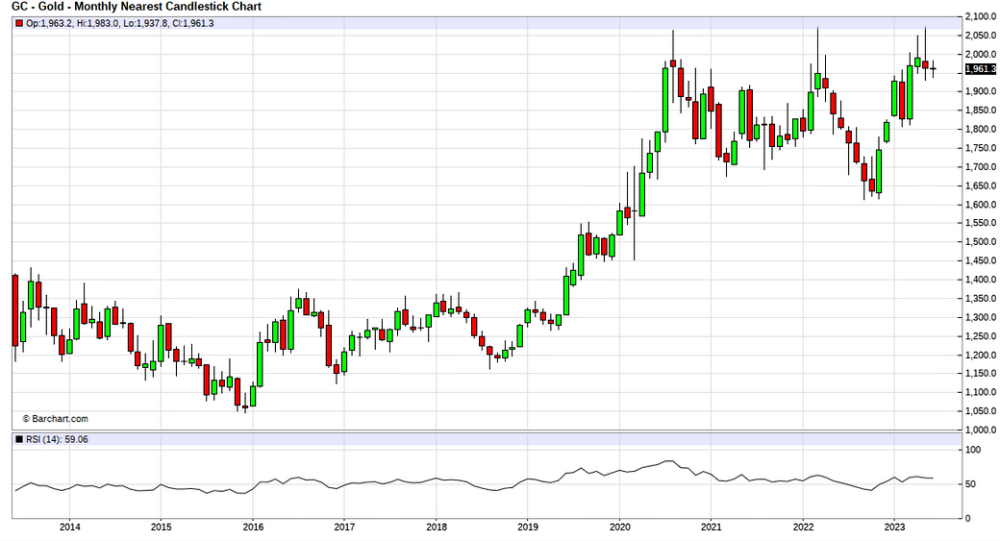Screen dimensions: 1000x541
Task: Click the 1,200.0 price axis label
Action: point(980,355)
